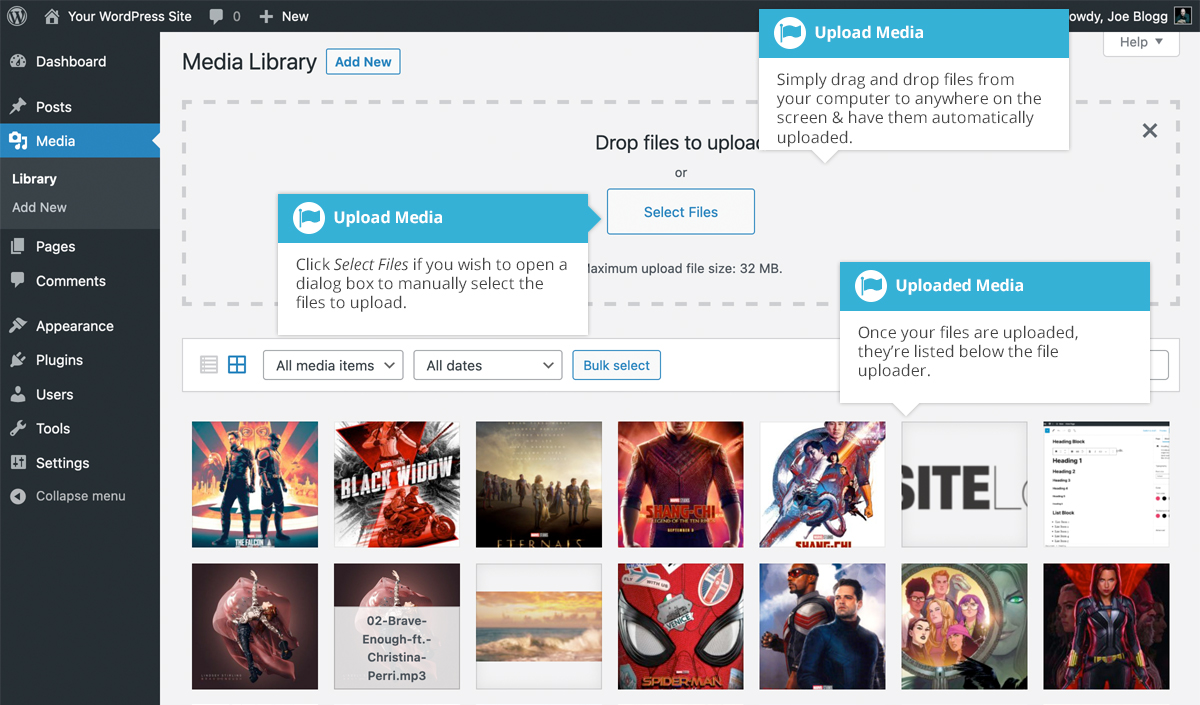Open Pages in the sidebar
Viewport: 1200px width, 705px height.
pos(80,246)
